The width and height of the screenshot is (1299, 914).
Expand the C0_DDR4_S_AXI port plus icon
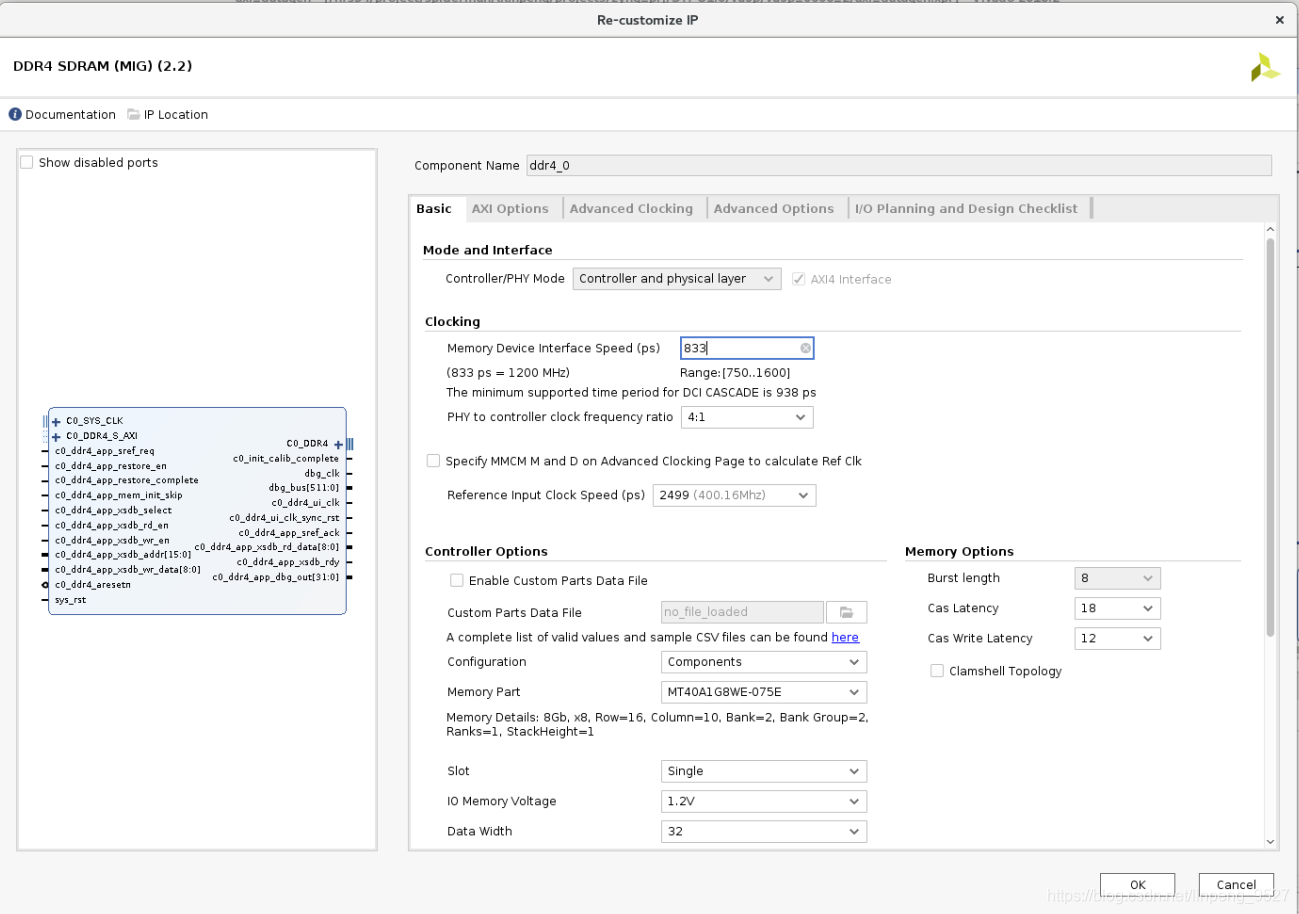56,436
